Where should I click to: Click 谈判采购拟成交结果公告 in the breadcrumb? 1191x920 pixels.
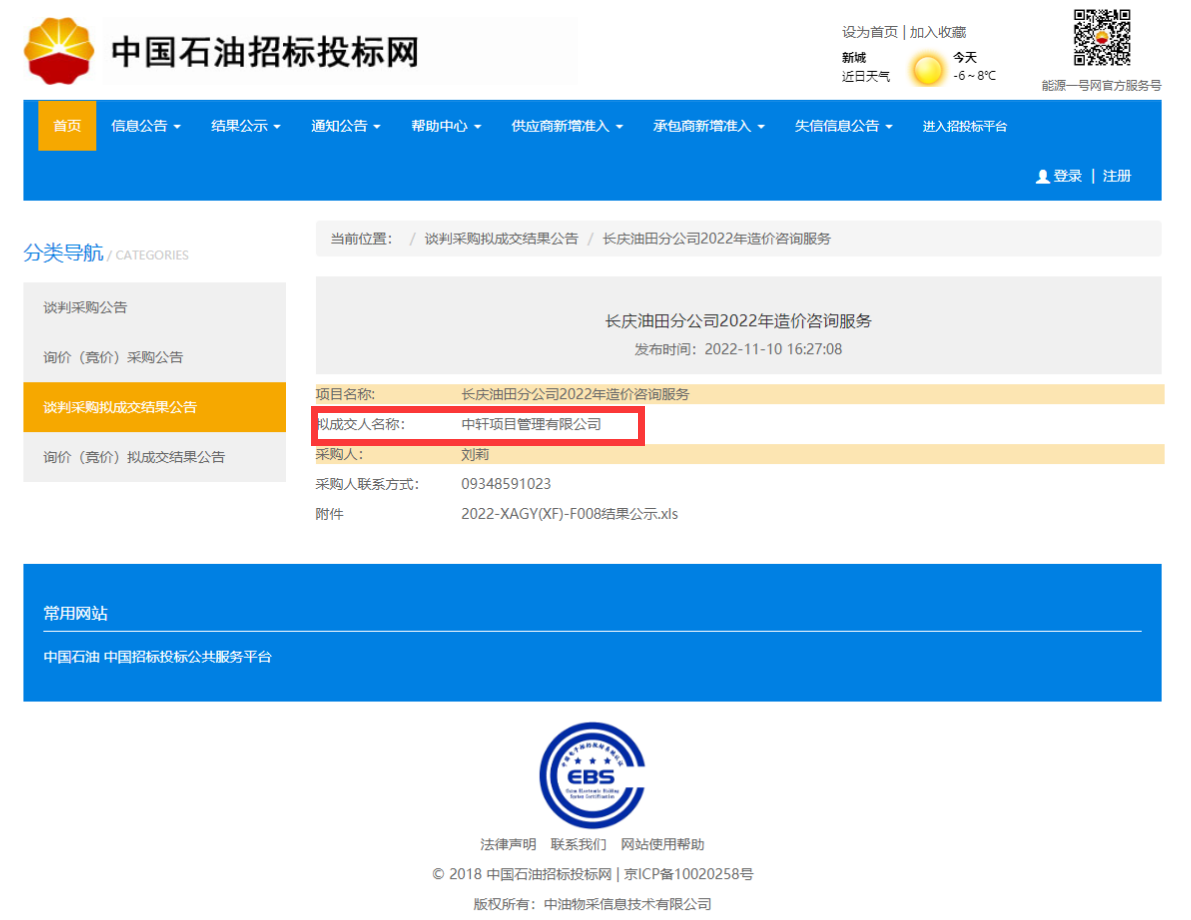tap(501, 239)
